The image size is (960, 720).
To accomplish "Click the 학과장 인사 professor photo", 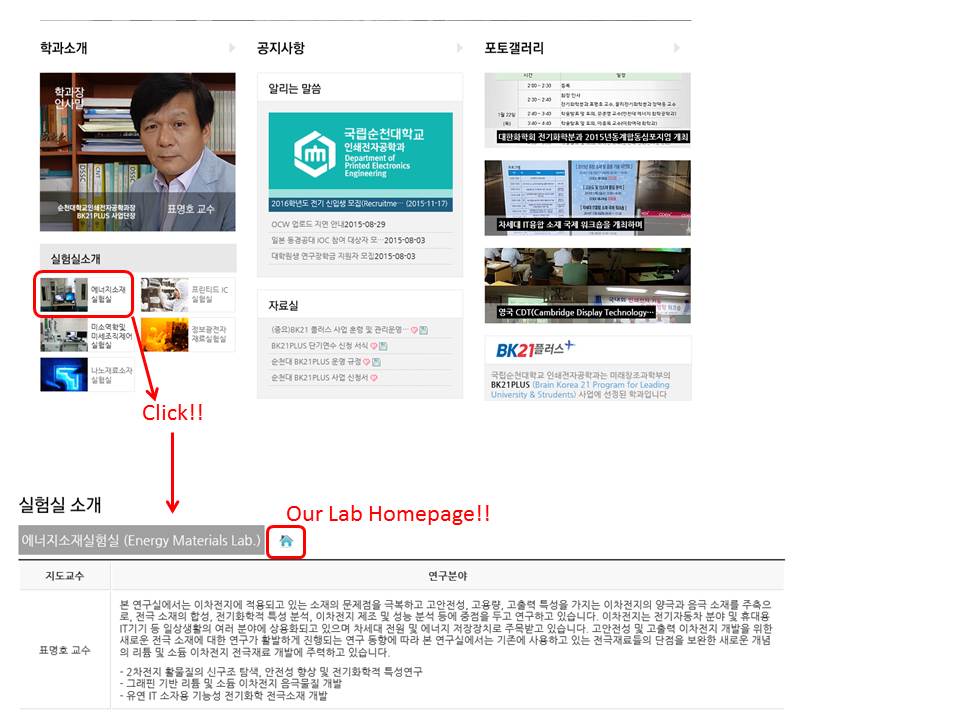I will [x=138, y=145].
